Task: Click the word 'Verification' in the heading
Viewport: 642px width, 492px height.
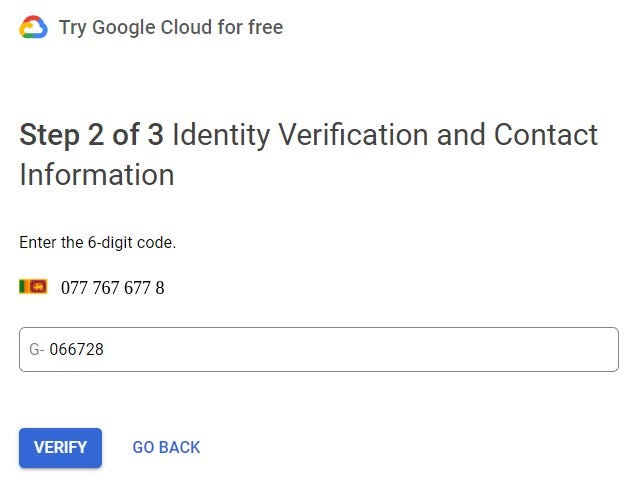Action: 353,134
